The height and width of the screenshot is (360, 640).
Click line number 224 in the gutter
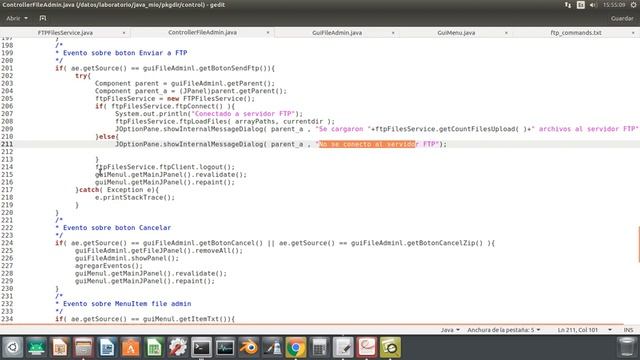[x=7, y=243]
